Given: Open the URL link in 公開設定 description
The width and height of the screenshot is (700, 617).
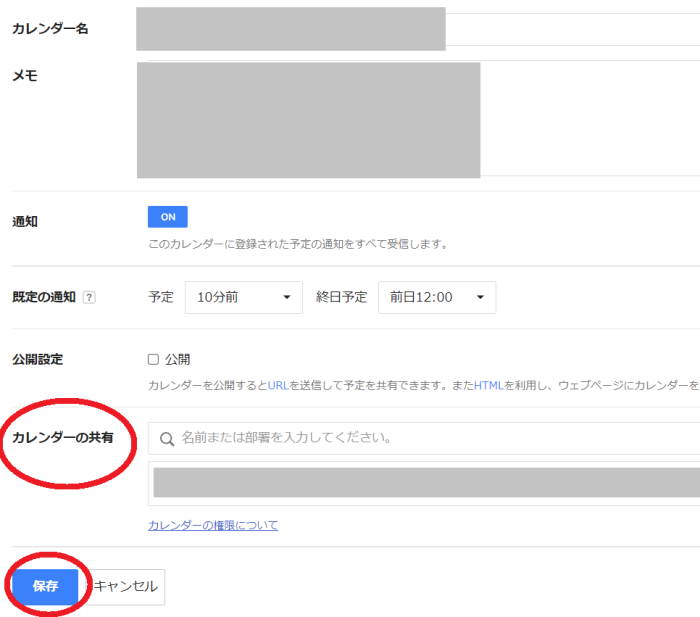Looking at the screenshot, I should click(x=278, y=385).
